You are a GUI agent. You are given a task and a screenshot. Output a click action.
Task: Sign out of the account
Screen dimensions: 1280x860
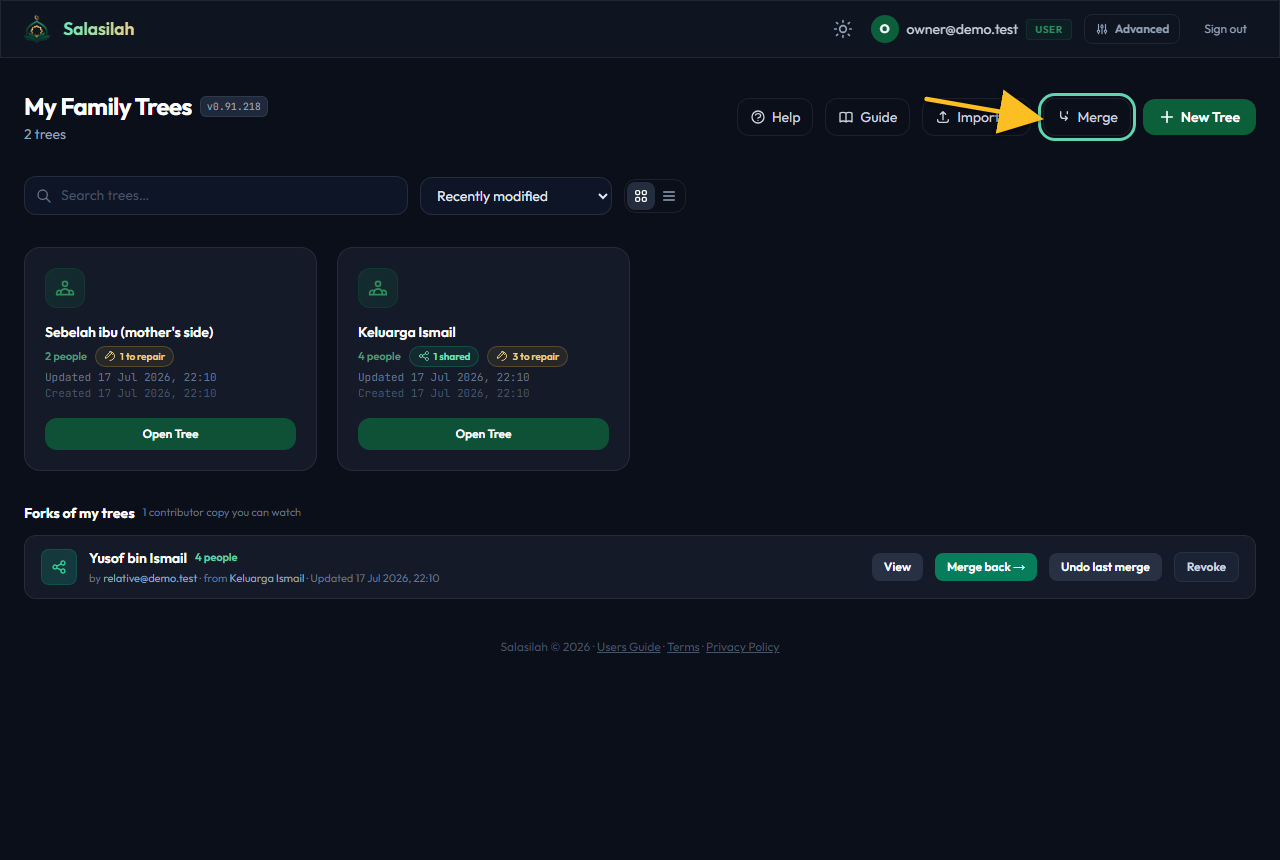pyautogui.click(x=1225, y=29)
